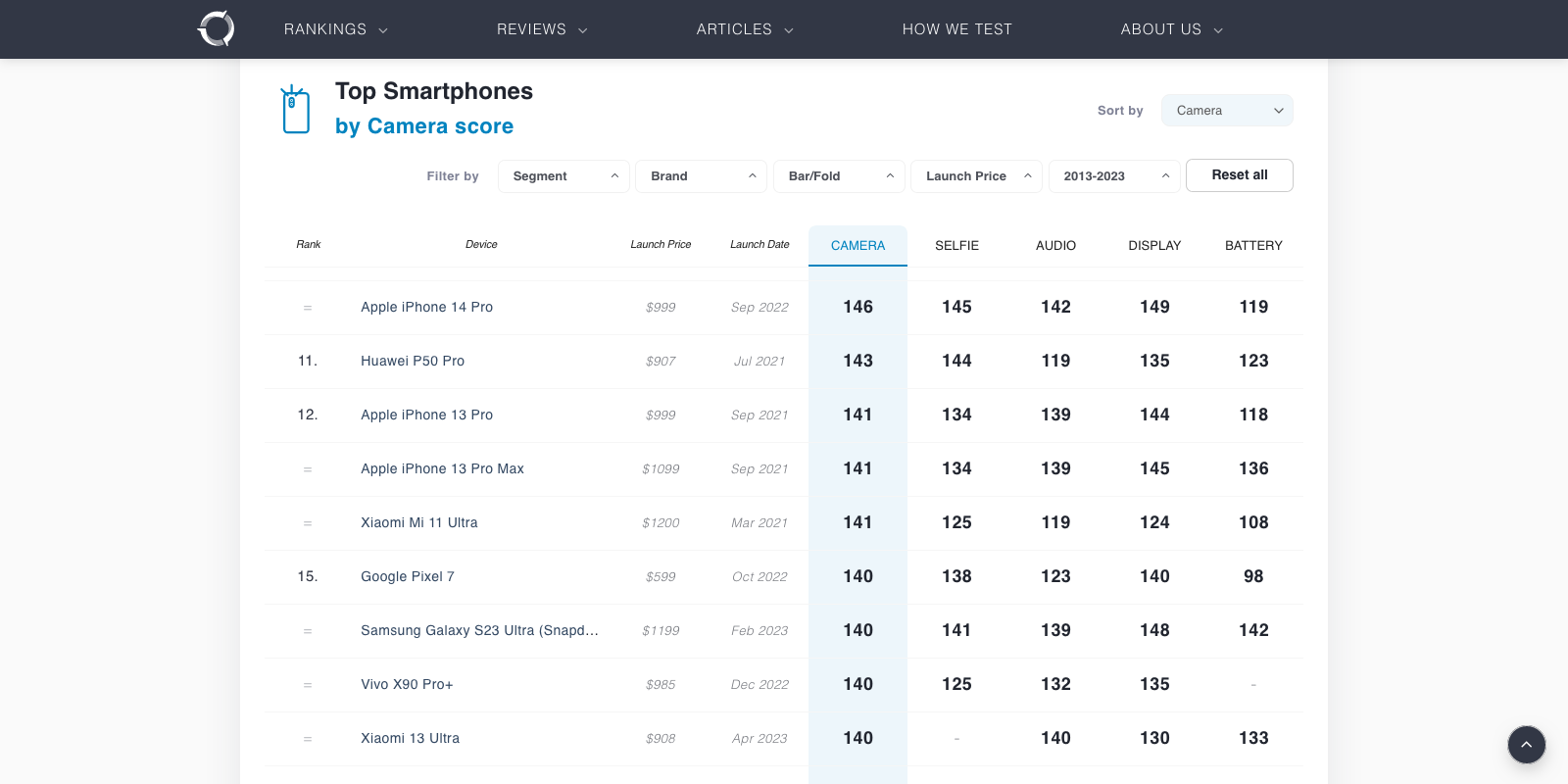Expand the Brand filter
This screenshot has height=784, width=1568.
coord(702,176)
